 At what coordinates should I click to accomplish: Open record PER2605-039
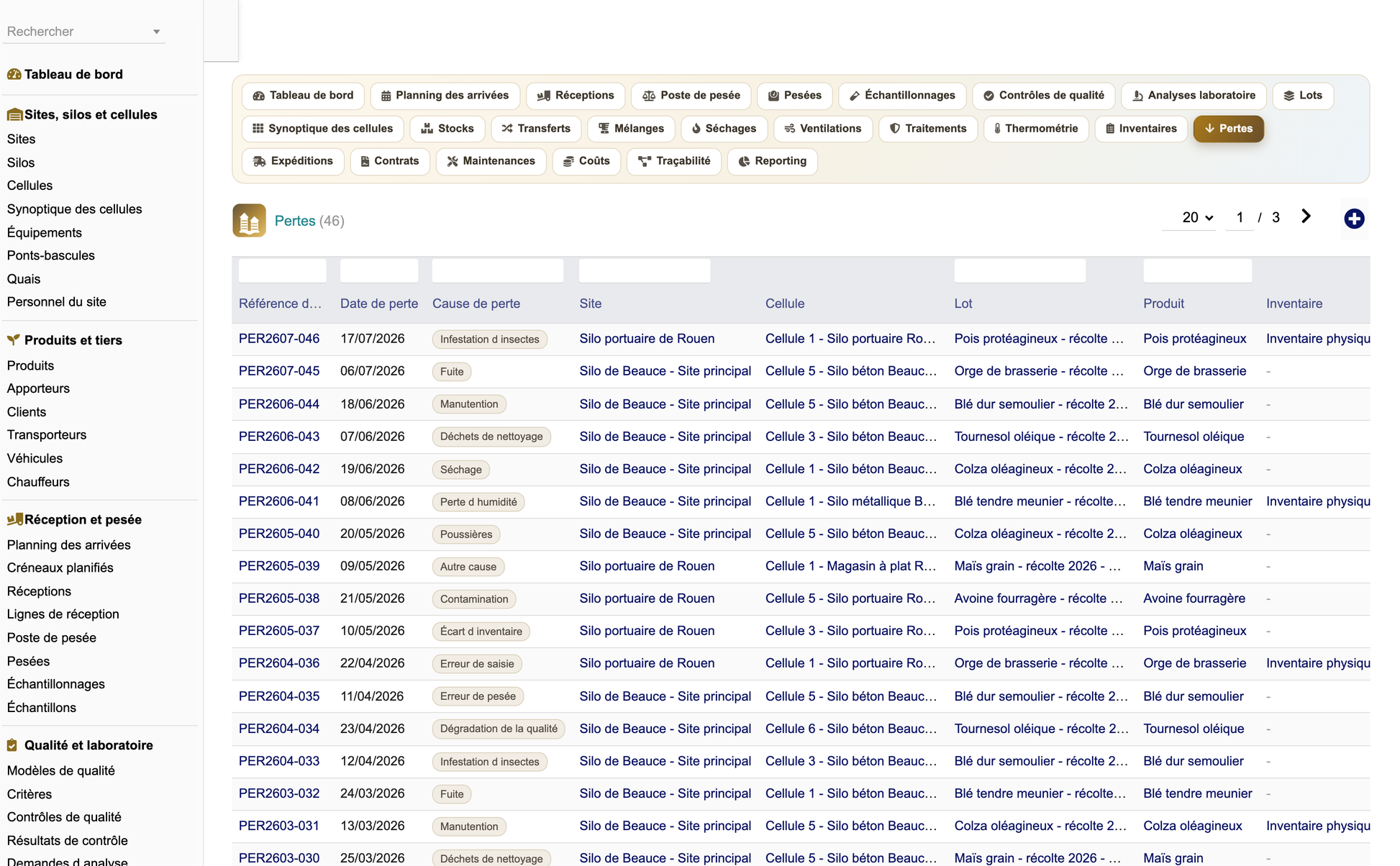(279, 566)
